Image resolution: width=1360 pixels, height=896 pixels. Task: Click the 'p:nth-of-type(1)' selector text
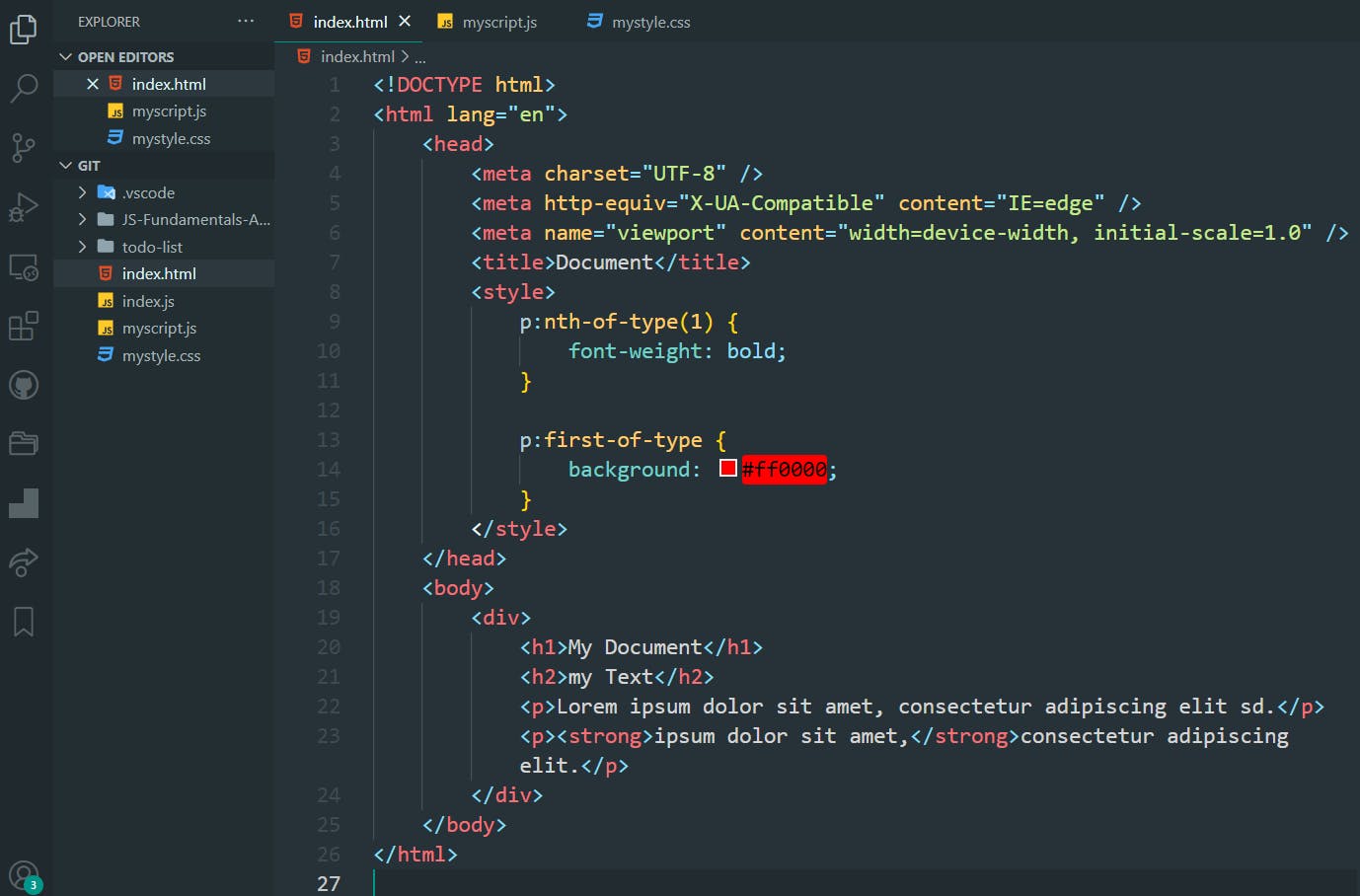point(617,322)
